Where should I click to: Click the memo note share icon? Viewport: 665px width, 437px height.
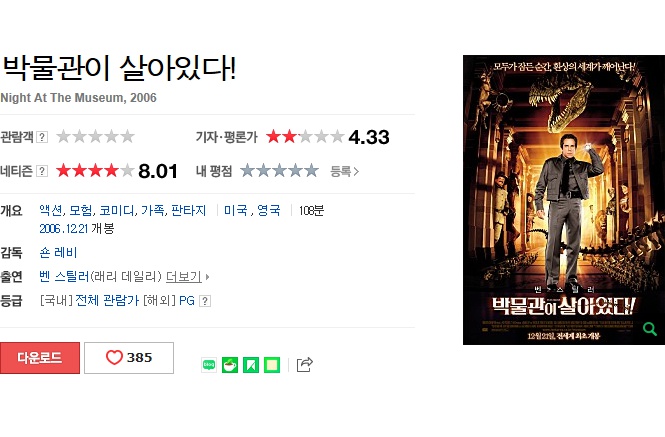coord(272,365)
